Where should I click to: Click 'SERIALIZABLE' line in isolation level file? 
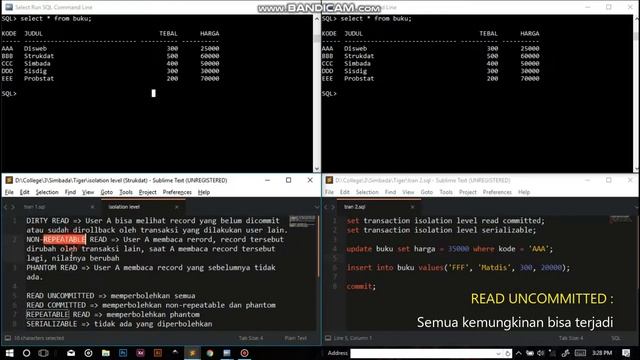[119, 324]
